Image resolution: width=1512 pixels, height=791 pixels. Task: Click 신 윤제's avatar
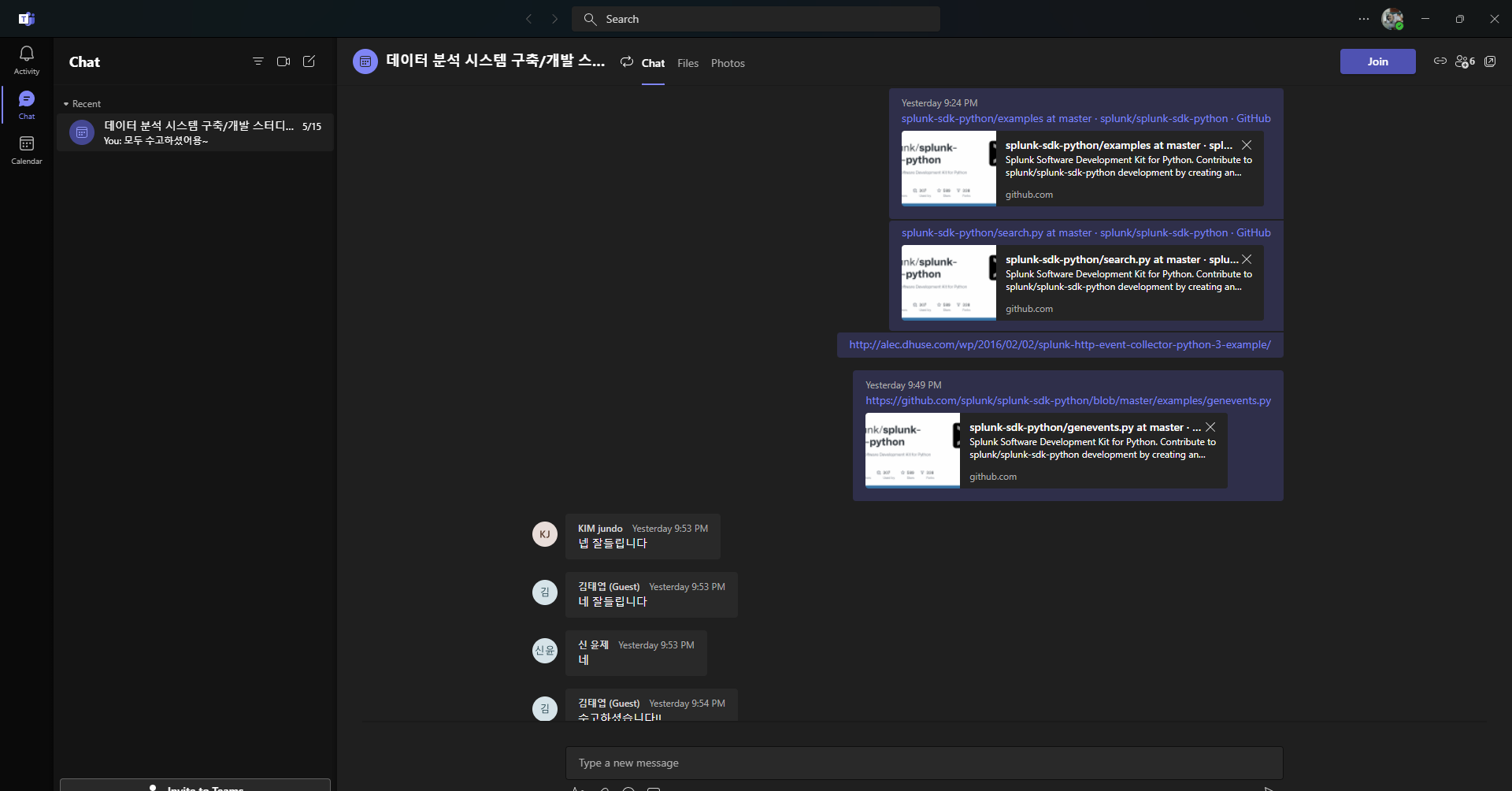point(545,651)
